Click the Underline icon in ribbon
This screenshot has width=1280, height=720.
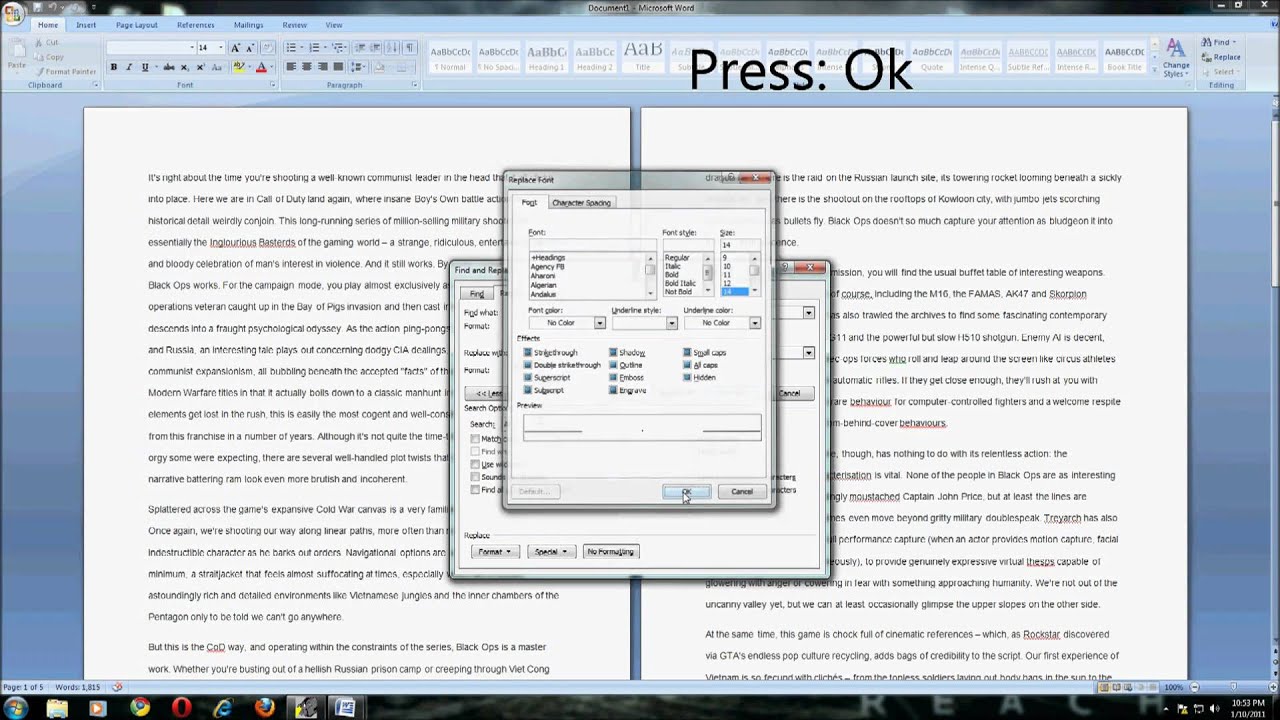tap(146, 67)
